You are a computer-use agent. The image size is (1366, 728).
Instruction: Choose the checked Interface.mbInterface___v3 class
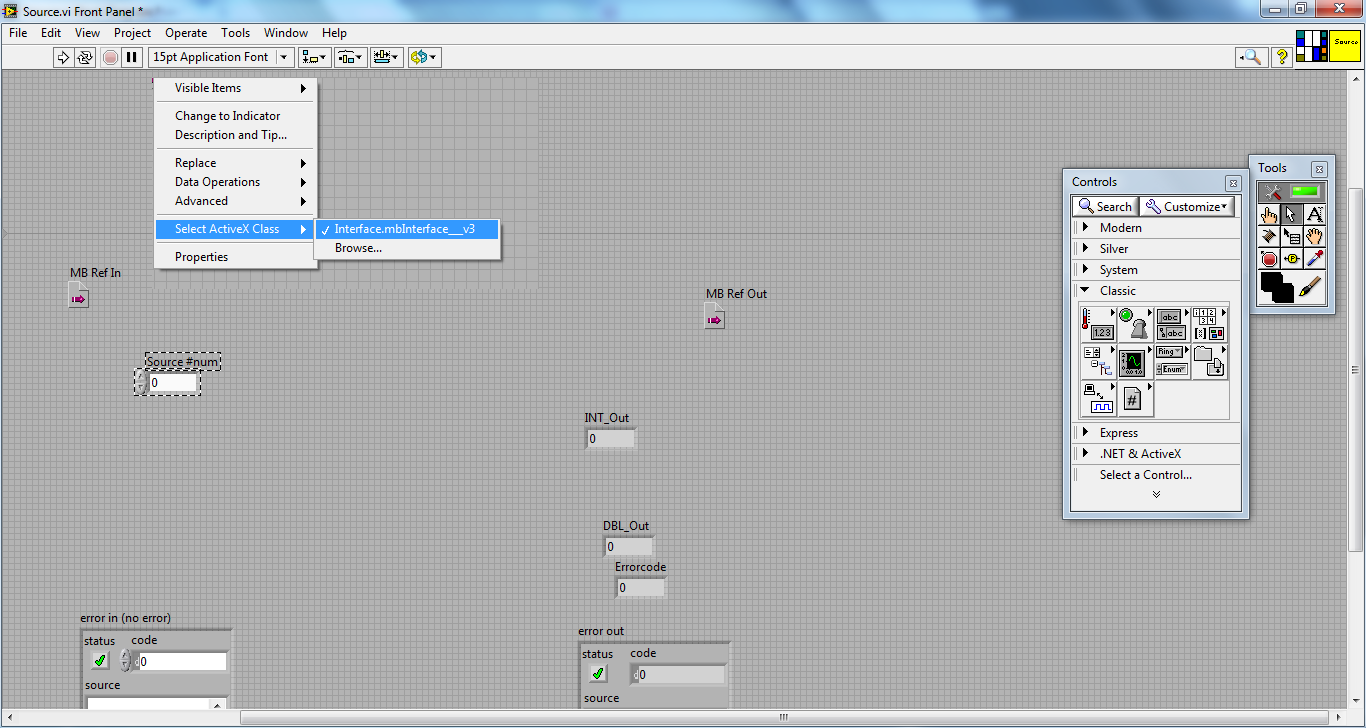pos(407,229)
